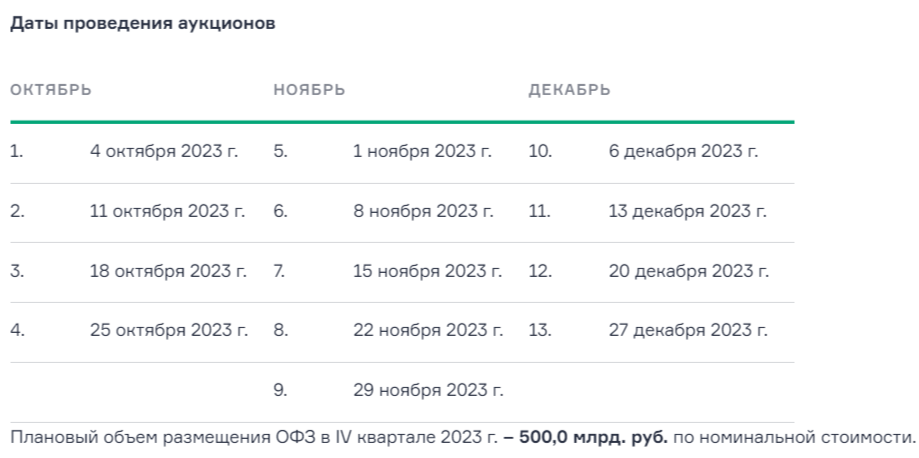Select the ОКТЯБРЬ column header
This screenshot has height=458, width=919.
51,90
